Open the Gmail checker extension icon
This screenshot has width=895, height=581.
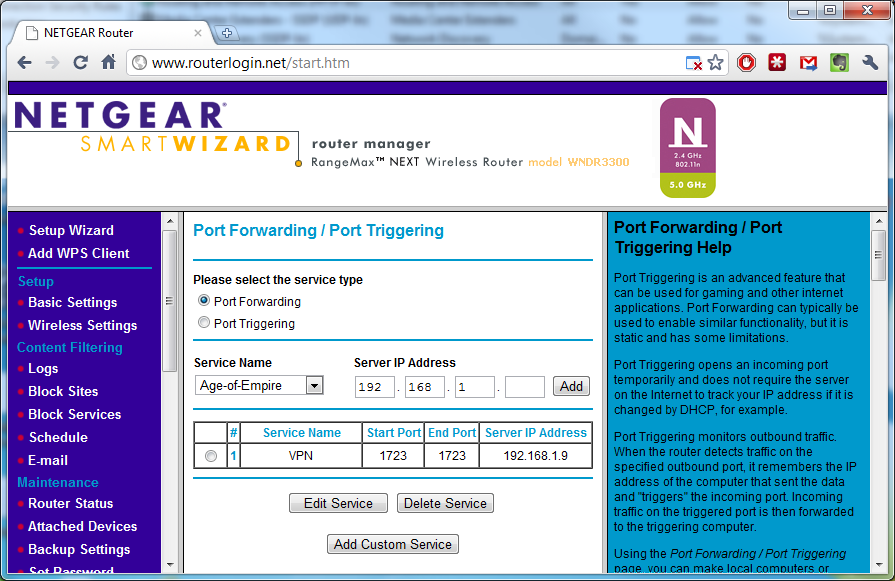[808, 63]
